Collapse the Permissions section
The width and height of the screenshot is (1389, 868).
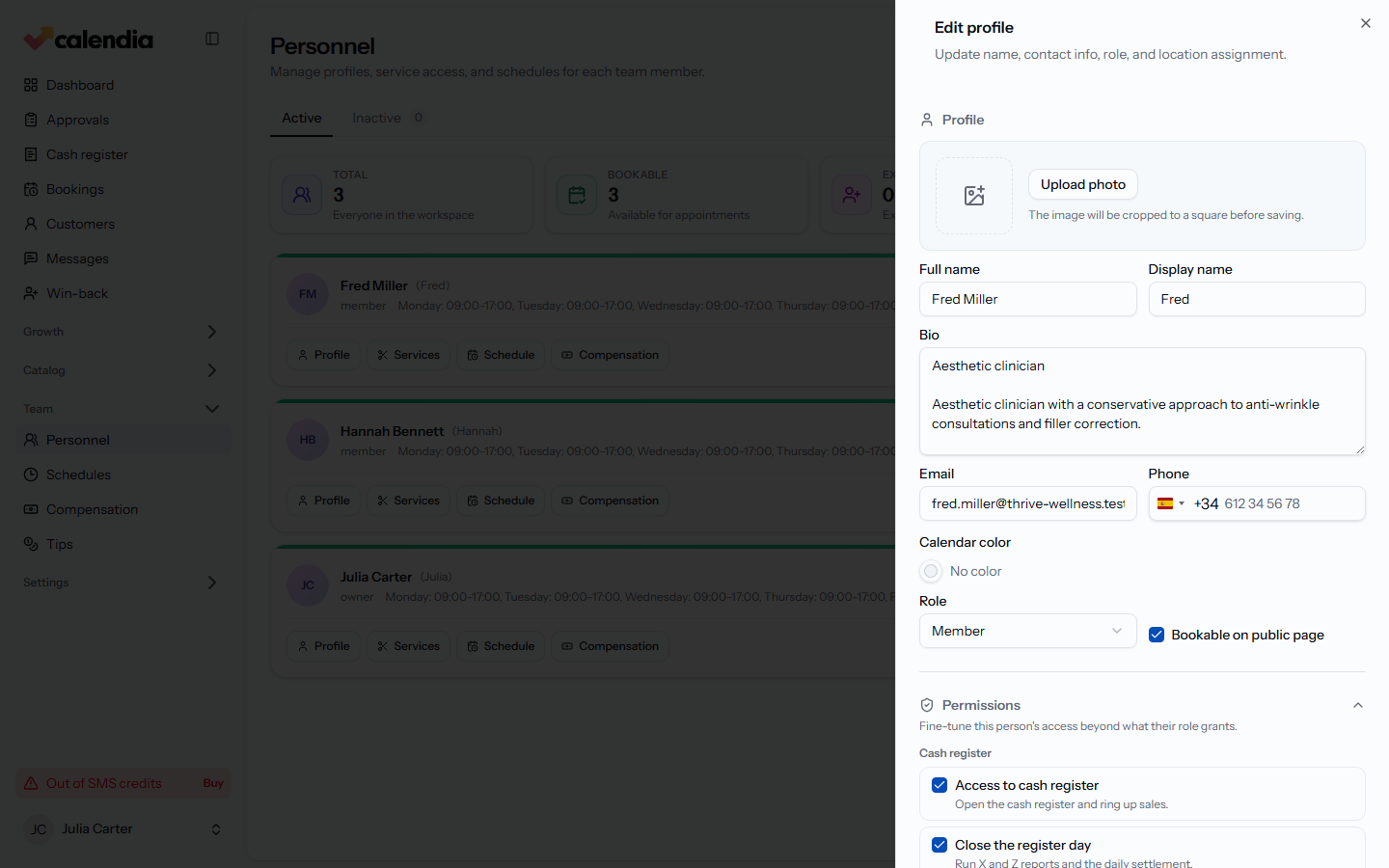[x=1358, y=705]
